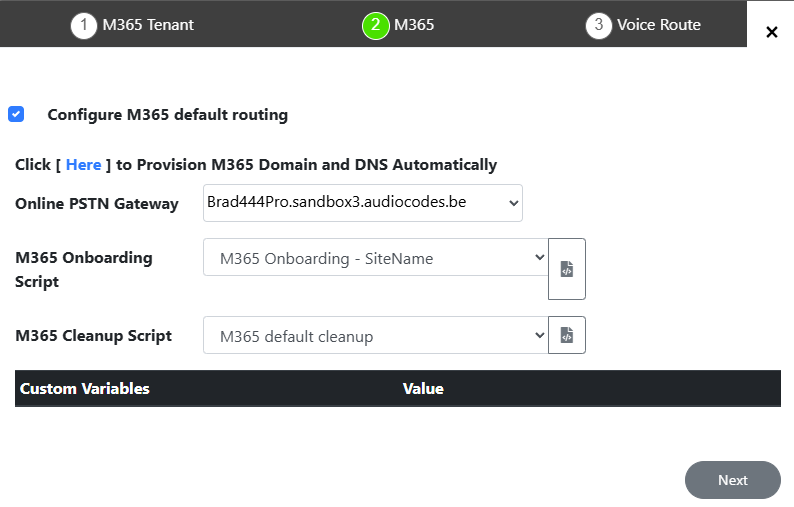
Task: Click the Custom Variables column header
Action: pos(85,388)
